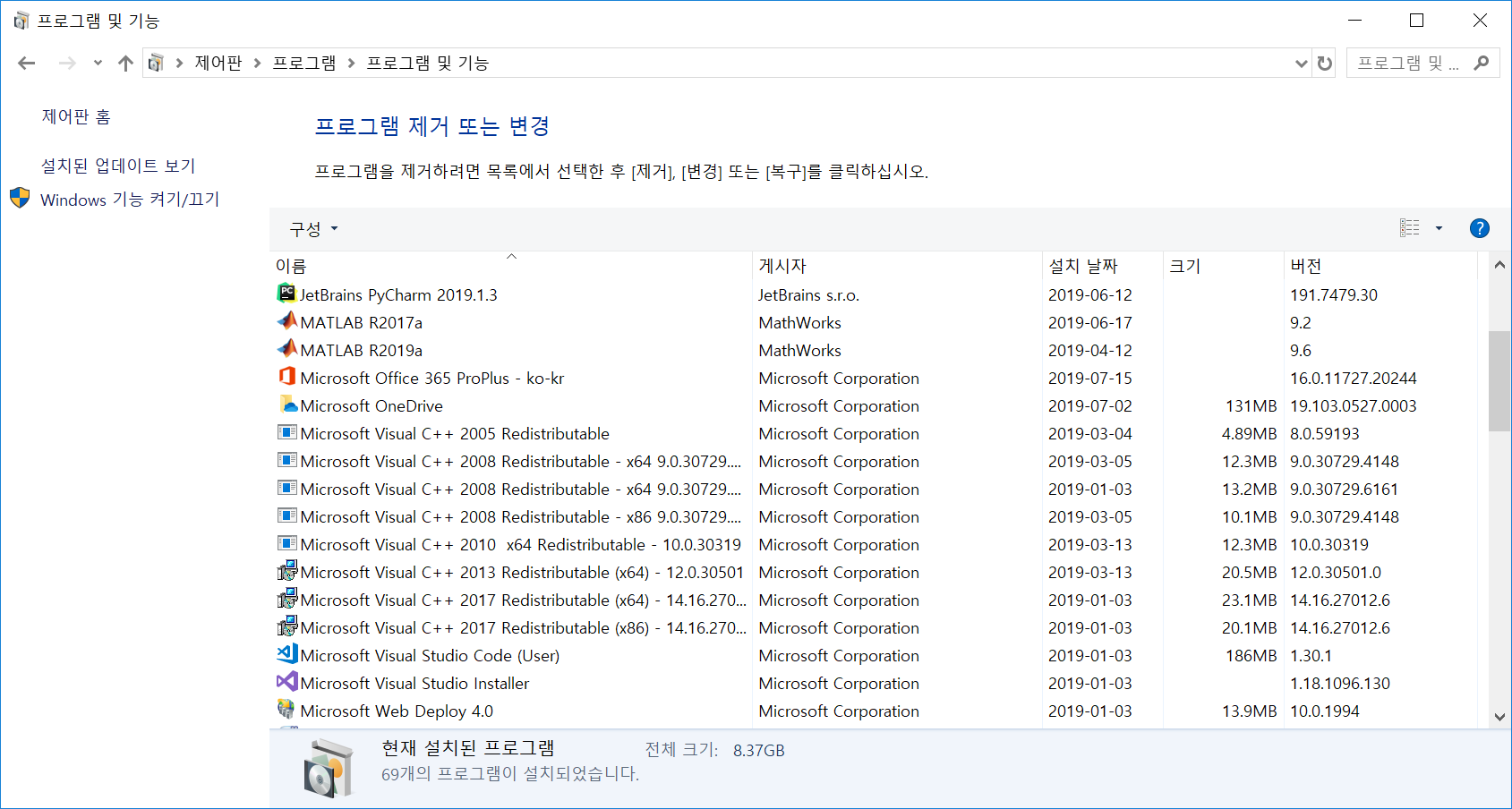The width and height of the screenshot is (1512, 809).
Task: Click the 프로그램 및 기능 breadcrumb
Action: 428,63
